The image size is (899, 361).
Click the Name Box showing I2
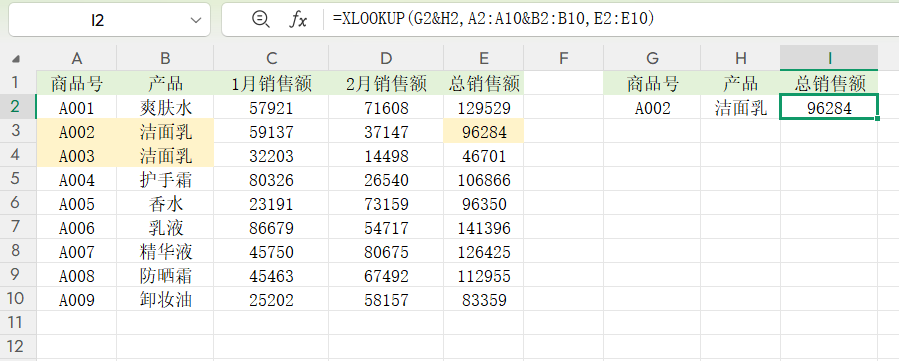pyautogui.click(x=109, y=20)
